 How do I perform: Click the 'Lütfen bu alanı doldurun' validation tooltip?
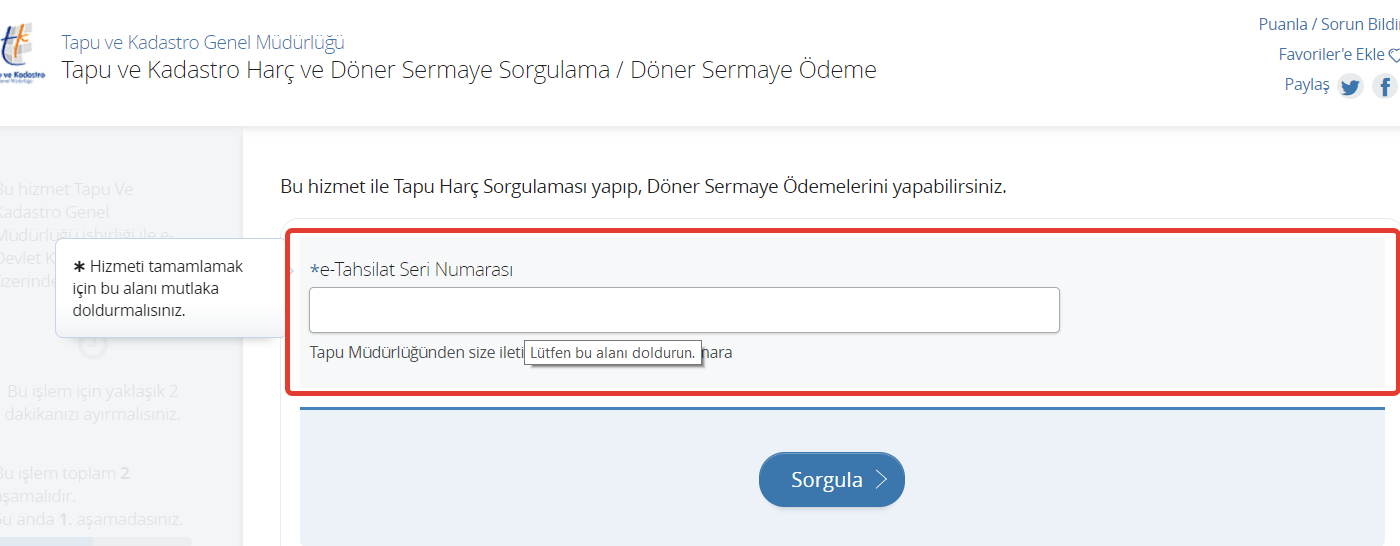coord(612,353)
